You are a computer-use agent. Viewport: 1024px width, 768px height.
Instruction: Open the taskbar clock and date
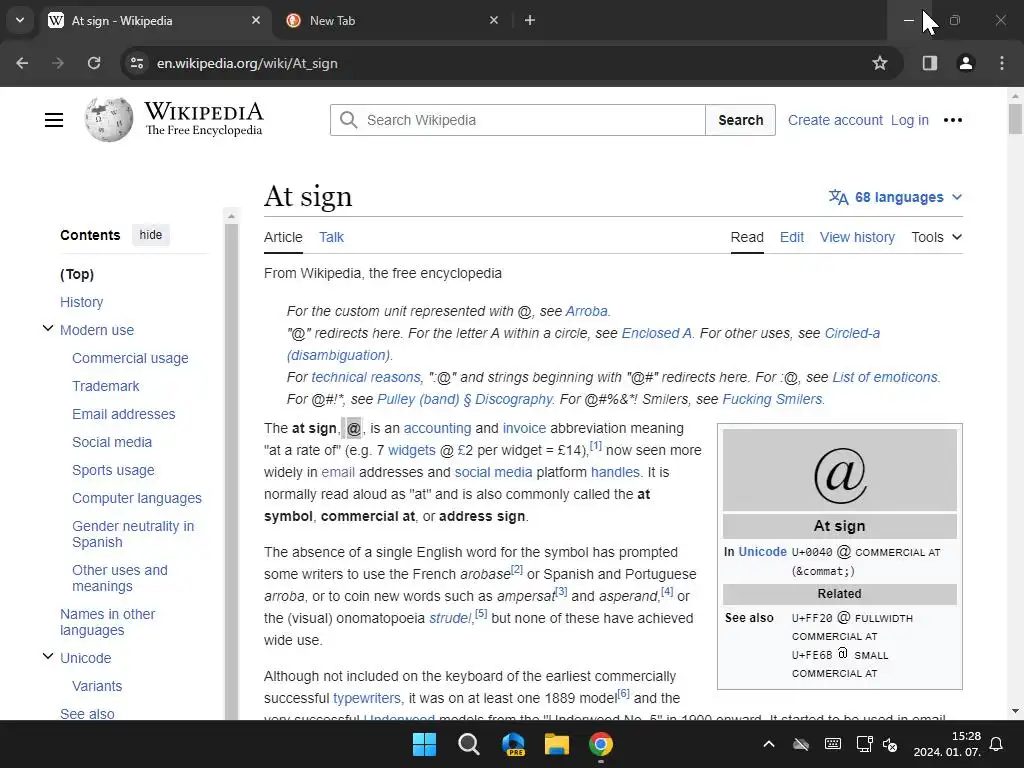[x=947, y=744]
